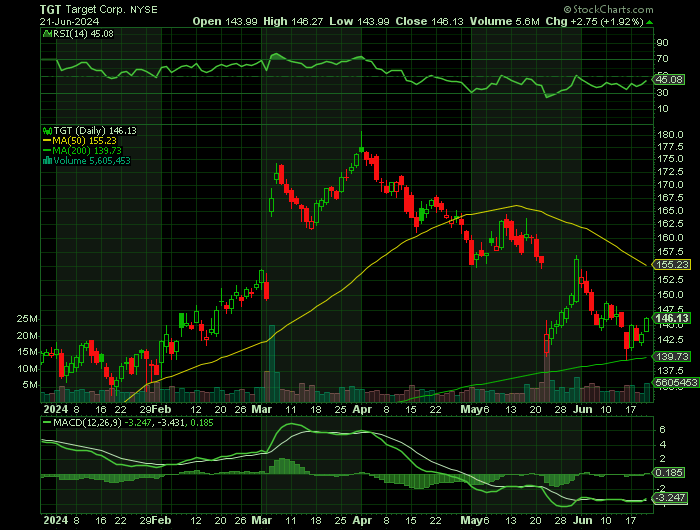
Task: Click '29Feb' on the price panel date axis
Action: [155, 409]
